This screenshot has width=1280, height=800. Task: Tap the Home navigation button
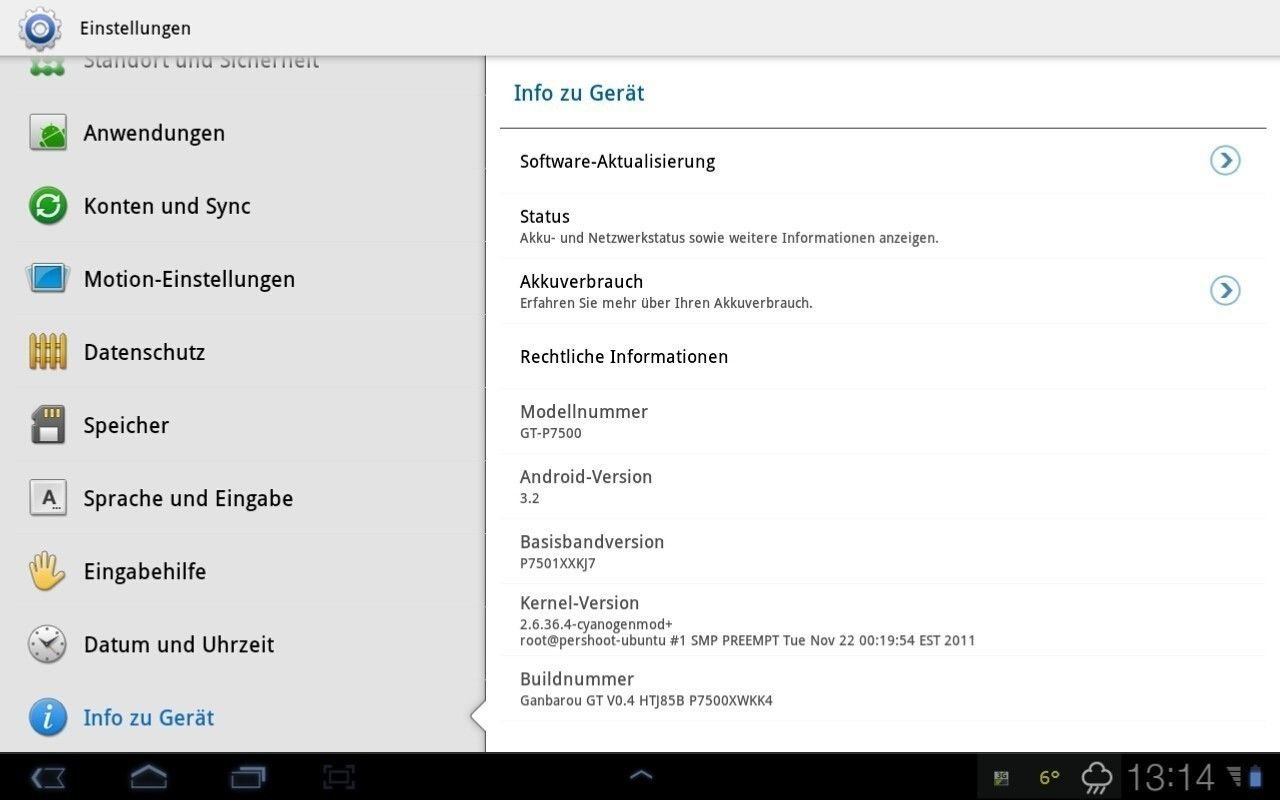coord(149,776)
